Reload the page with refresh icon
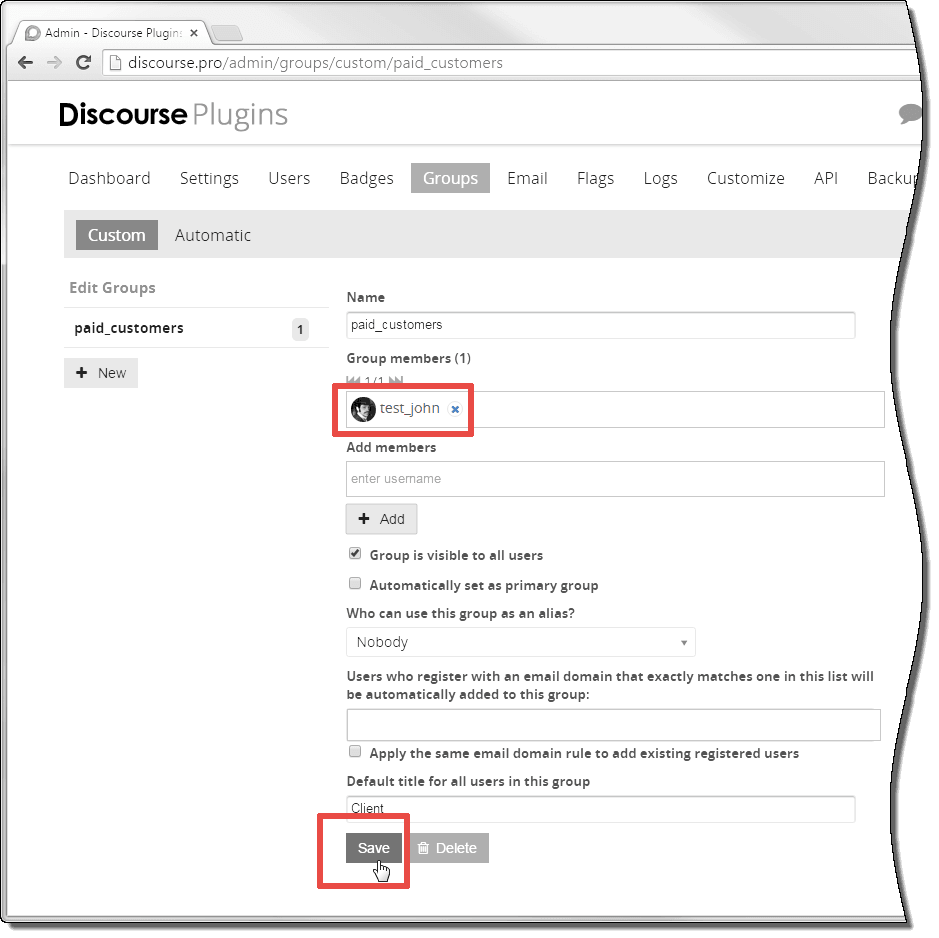This screenshot has width=939, height=938. pos(84,62)
